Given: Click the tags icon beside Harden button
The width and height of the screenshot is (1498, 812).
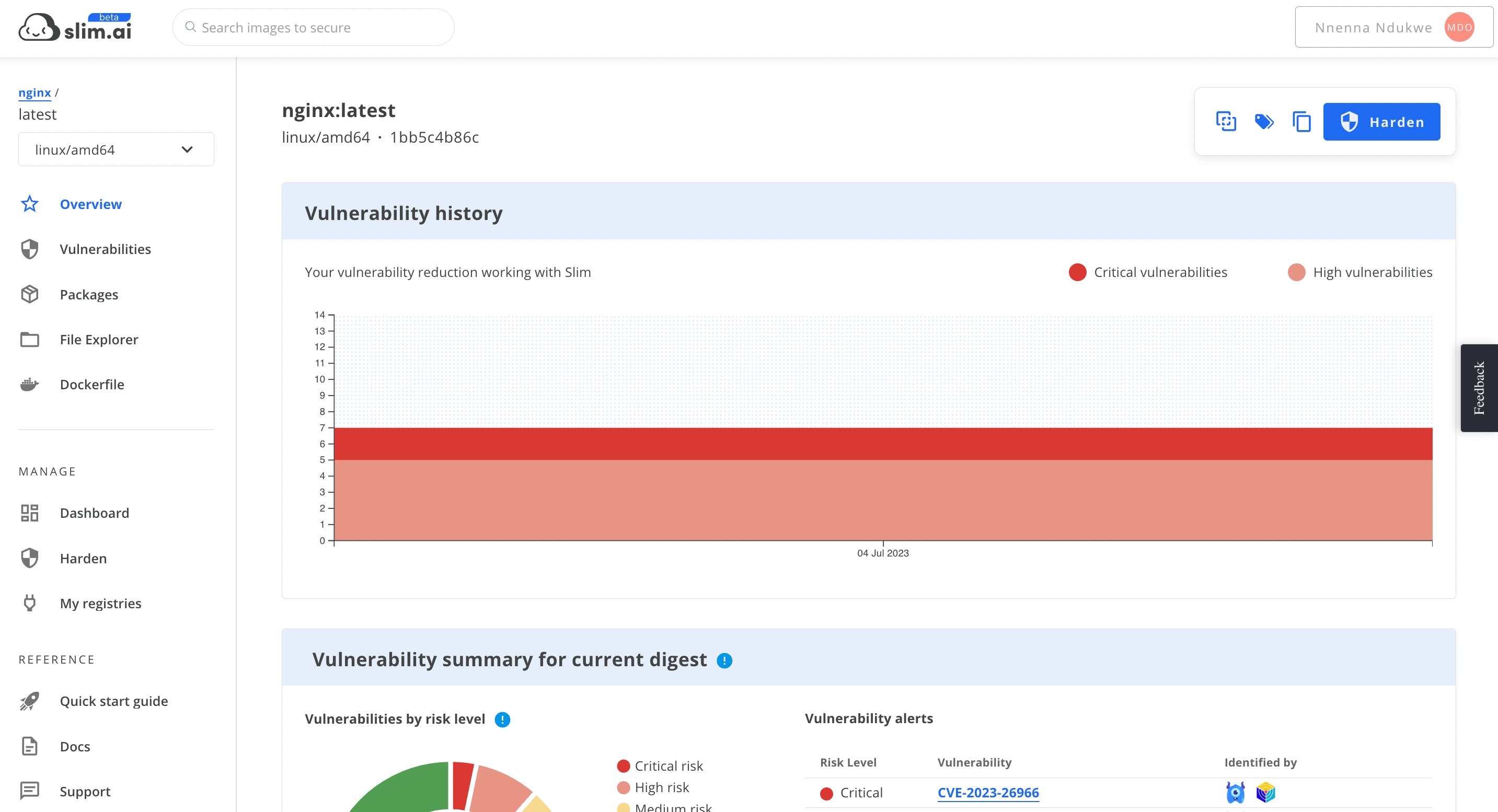Looking at the screenshot, I should pyautogui.click(x=1264, y=121).
